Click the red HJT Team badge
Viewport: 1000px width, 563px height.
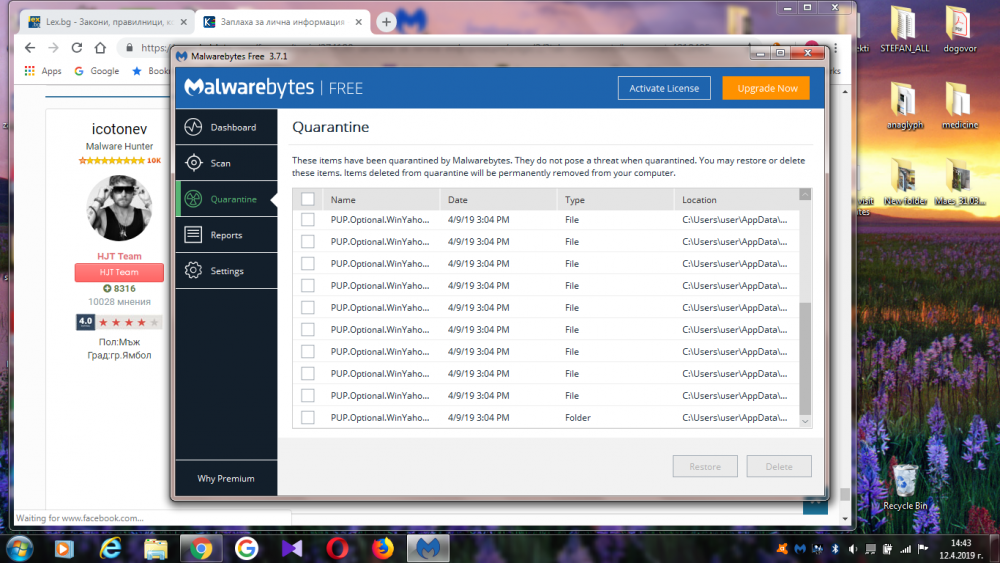click(x=119, y=272)
